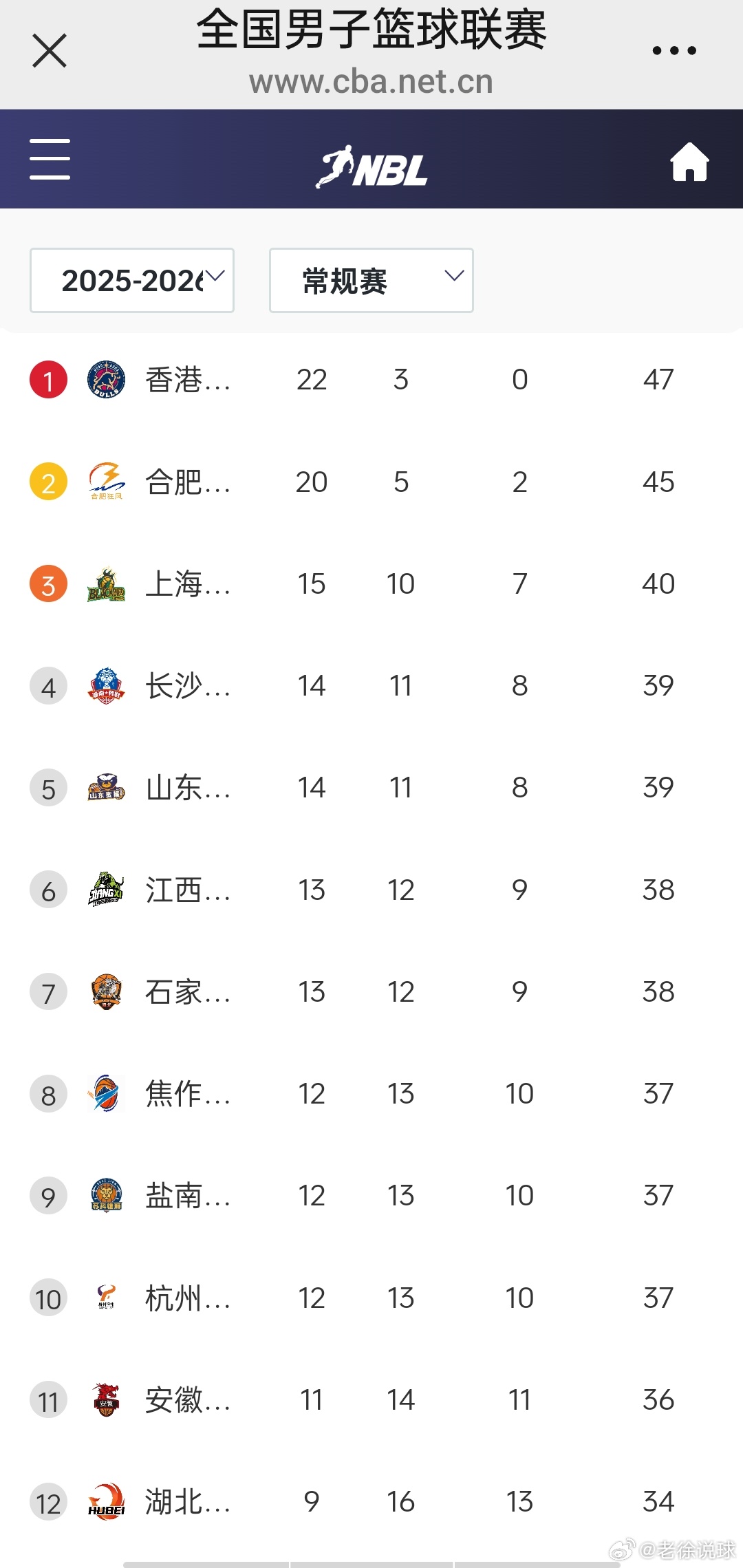Open the 常规赛 stage dropdown
This screenshot has width=743, height=1568.
click(x=371, y=280)
